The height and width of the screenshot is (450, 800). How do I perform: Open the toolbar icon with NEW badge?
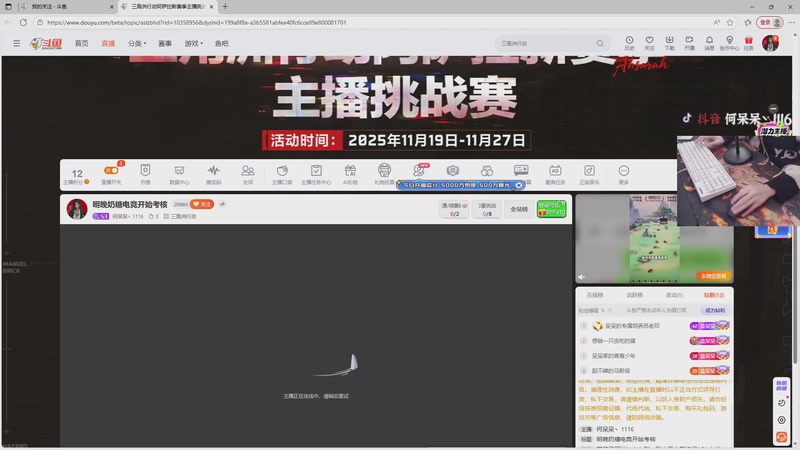(419, 170)
